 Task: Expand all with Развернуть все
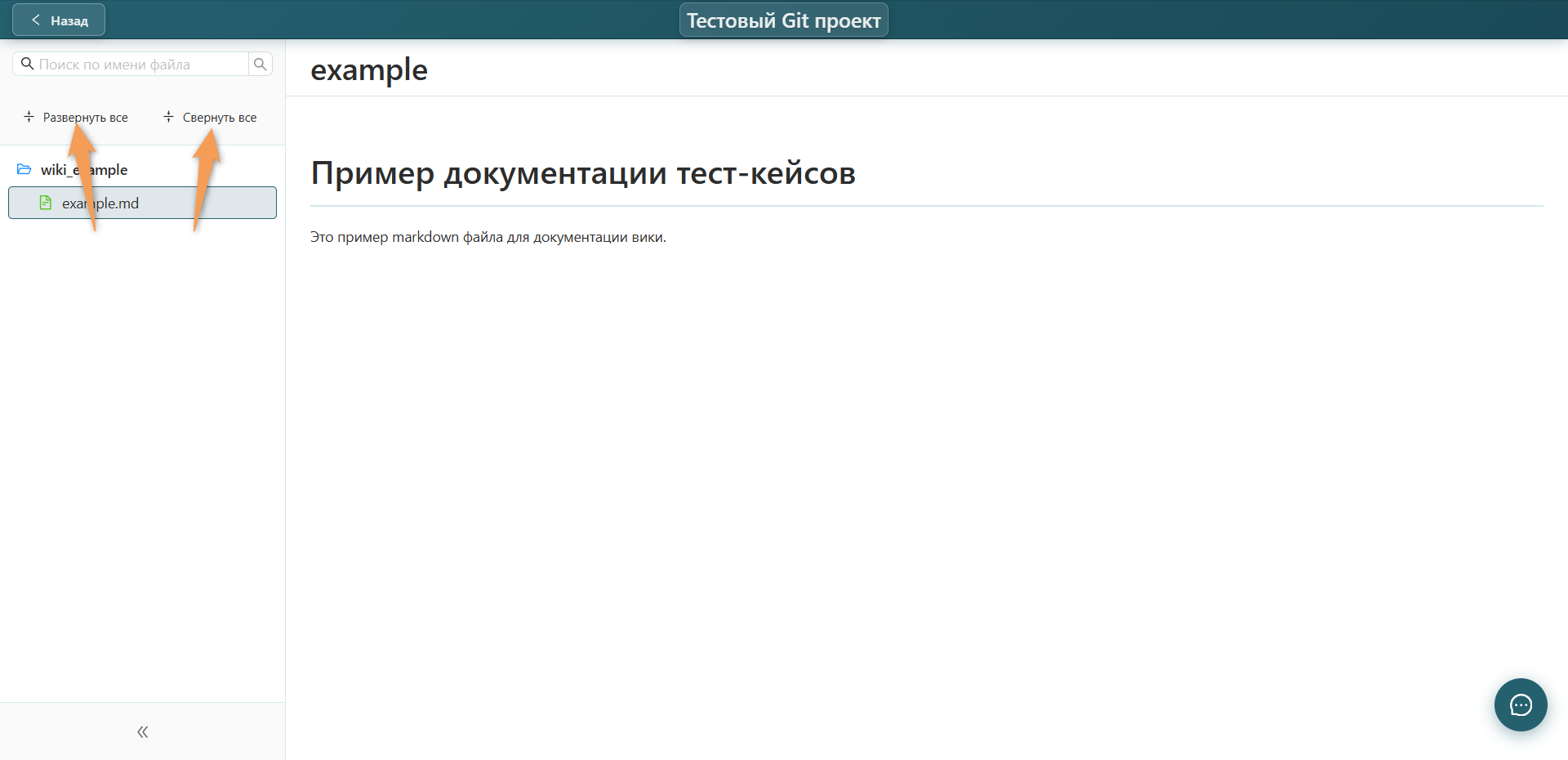pos(76,117)
